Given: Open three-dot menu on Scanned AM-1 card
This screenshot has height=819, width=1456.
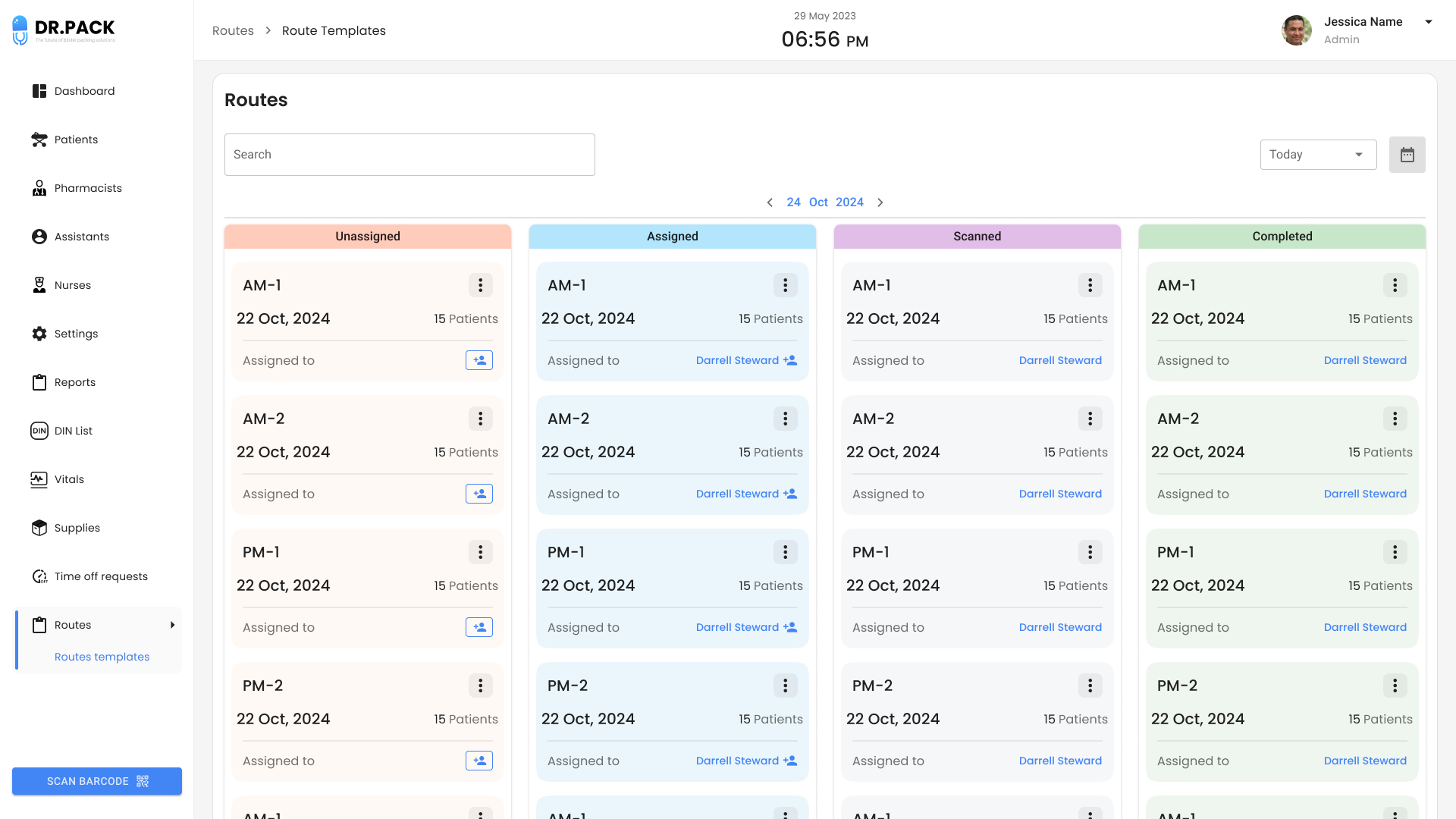Looking at the screenshot, I should [x=1090, y=285].
